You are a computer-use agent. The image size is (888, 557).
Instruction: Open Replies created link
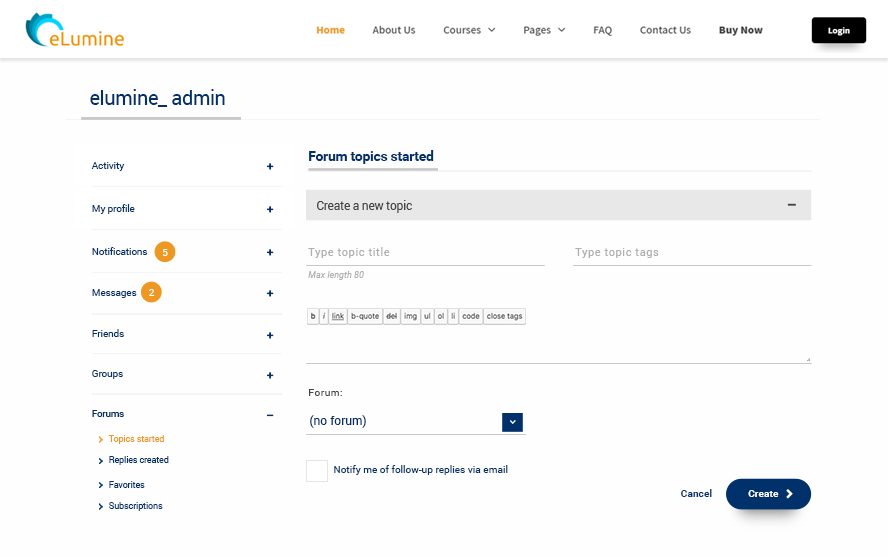point(139,460)
